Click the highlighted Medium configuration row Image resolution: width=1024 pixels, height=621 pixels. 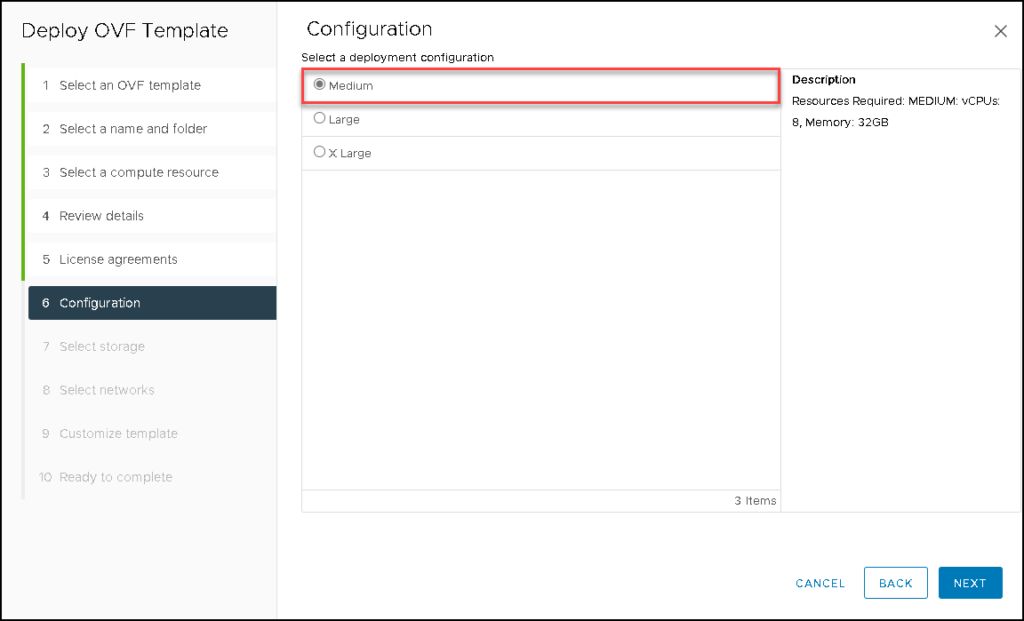tap(540, 85)
